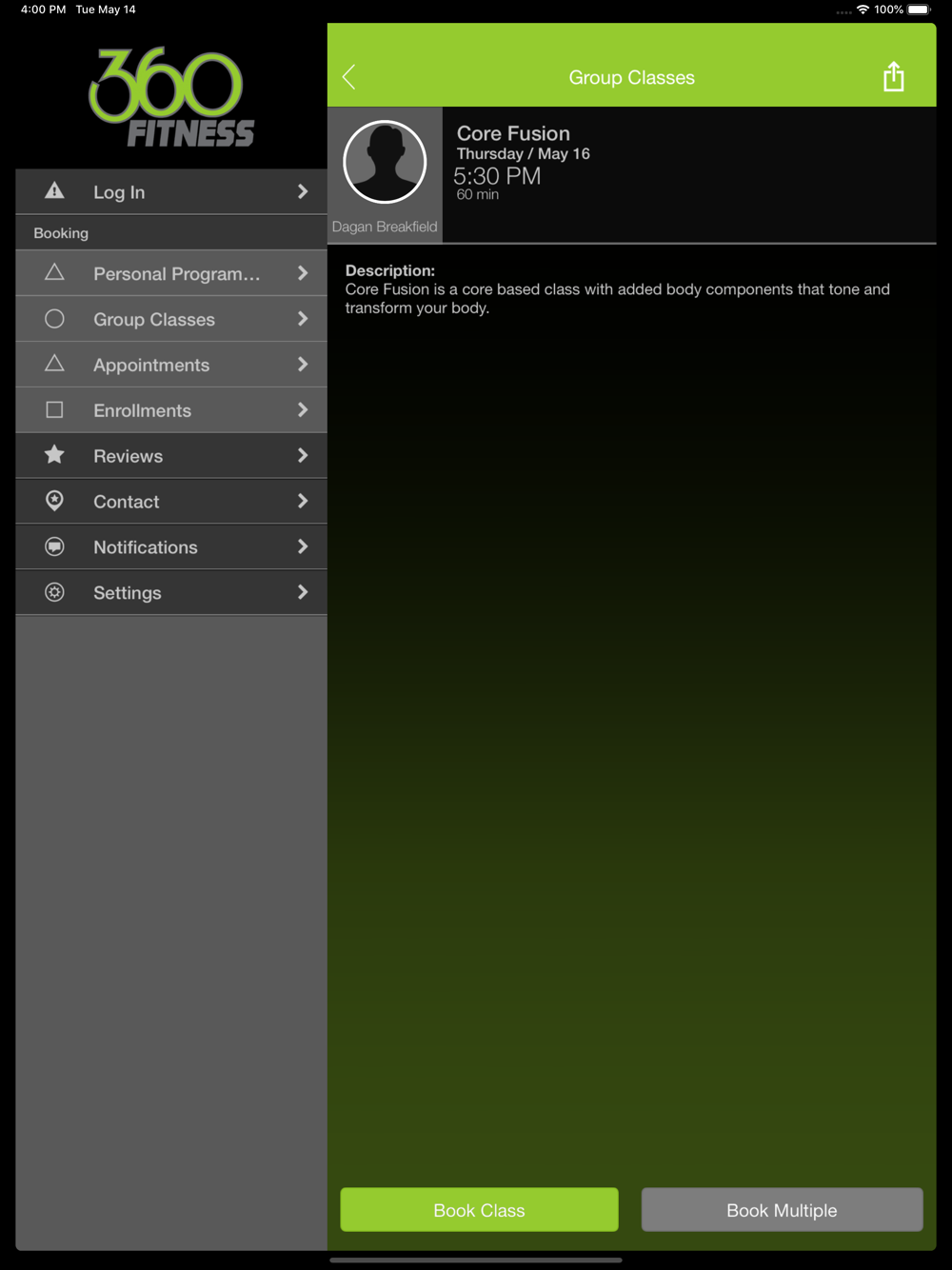Tap the home indicator bar at bottom
The width and height of the screenshot is (952, 1270).
tap(476, 1260)
